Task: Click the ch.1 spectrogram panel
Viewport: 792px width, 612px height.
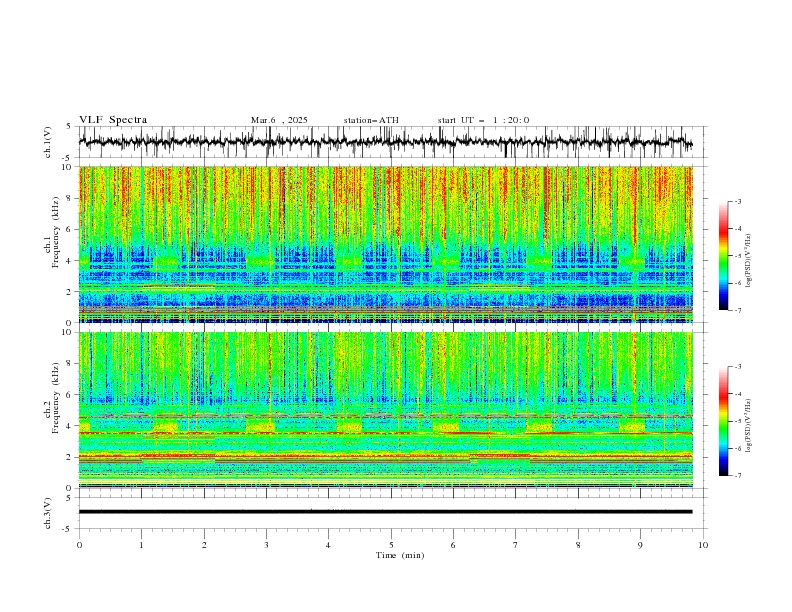Action: tap(385, 244)
